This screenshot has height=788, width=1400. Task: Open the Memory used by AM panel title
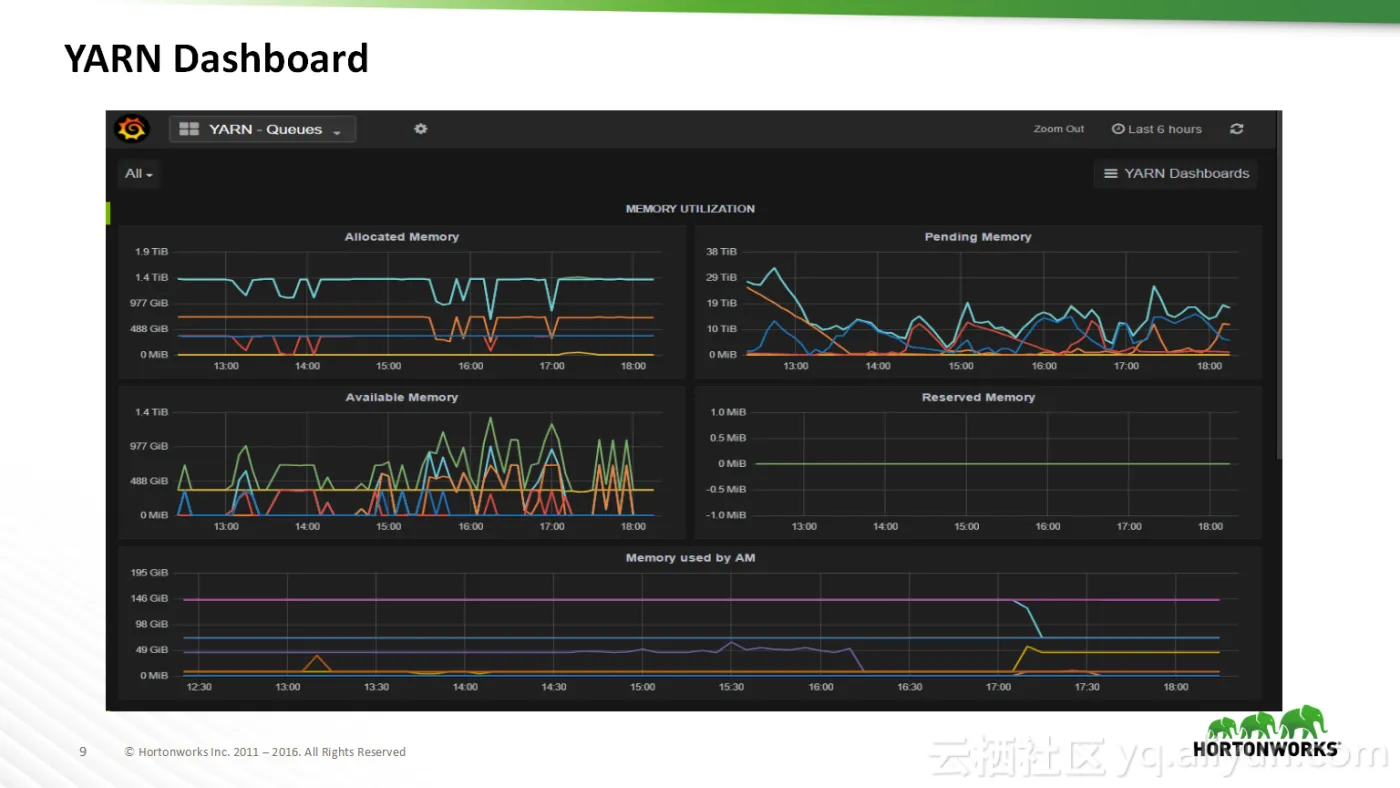point(690,558)
